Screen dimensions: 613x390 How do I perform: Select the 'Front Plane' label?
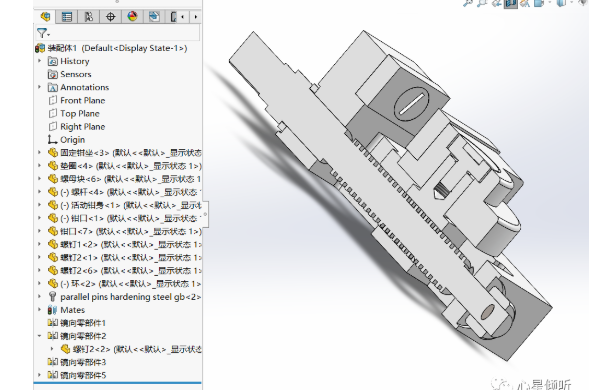click(x=82, y=100)
